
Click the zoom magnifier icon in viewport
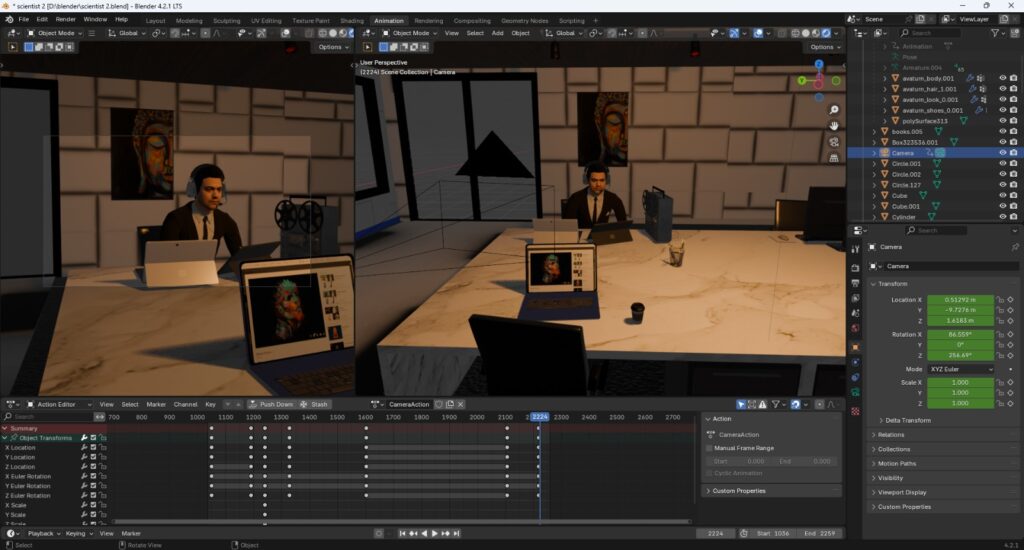834,110
